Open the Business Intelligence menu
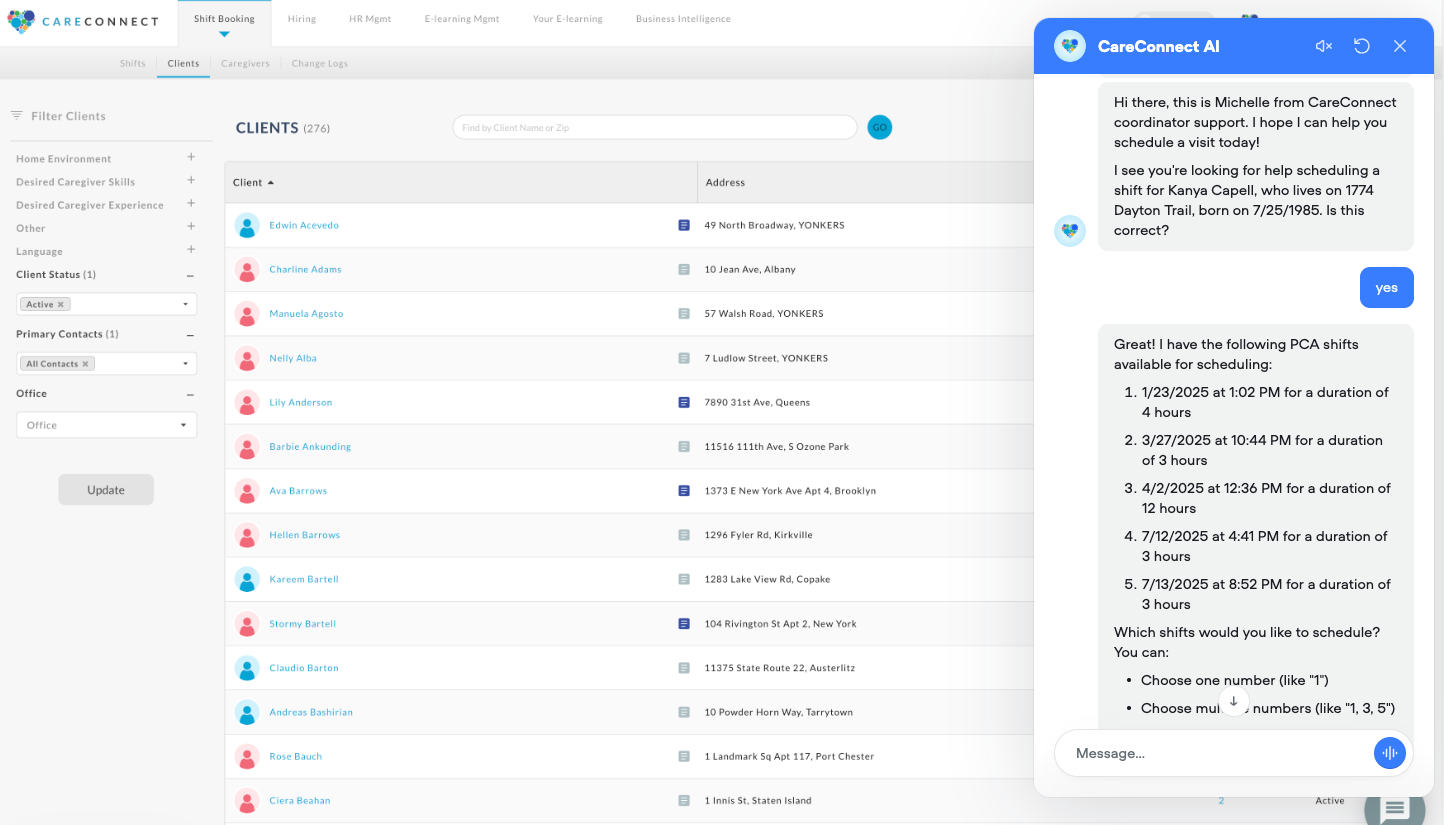Screen dimensions: 1444x825 click(682, 18)
